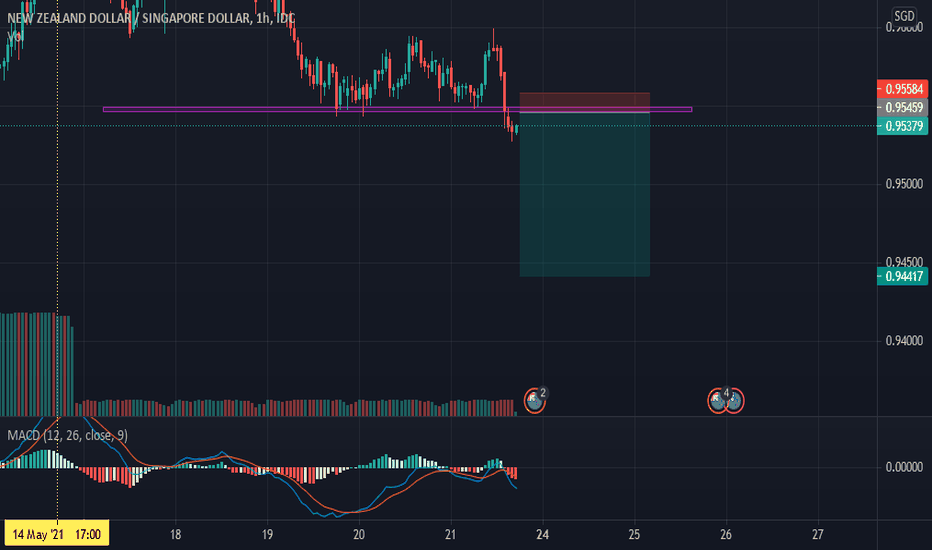The height and width of the screenshot is (550, 932).
Task: Click the take-profit price label 0.94417
Action: pyautogui.click(x=902, y=276)
